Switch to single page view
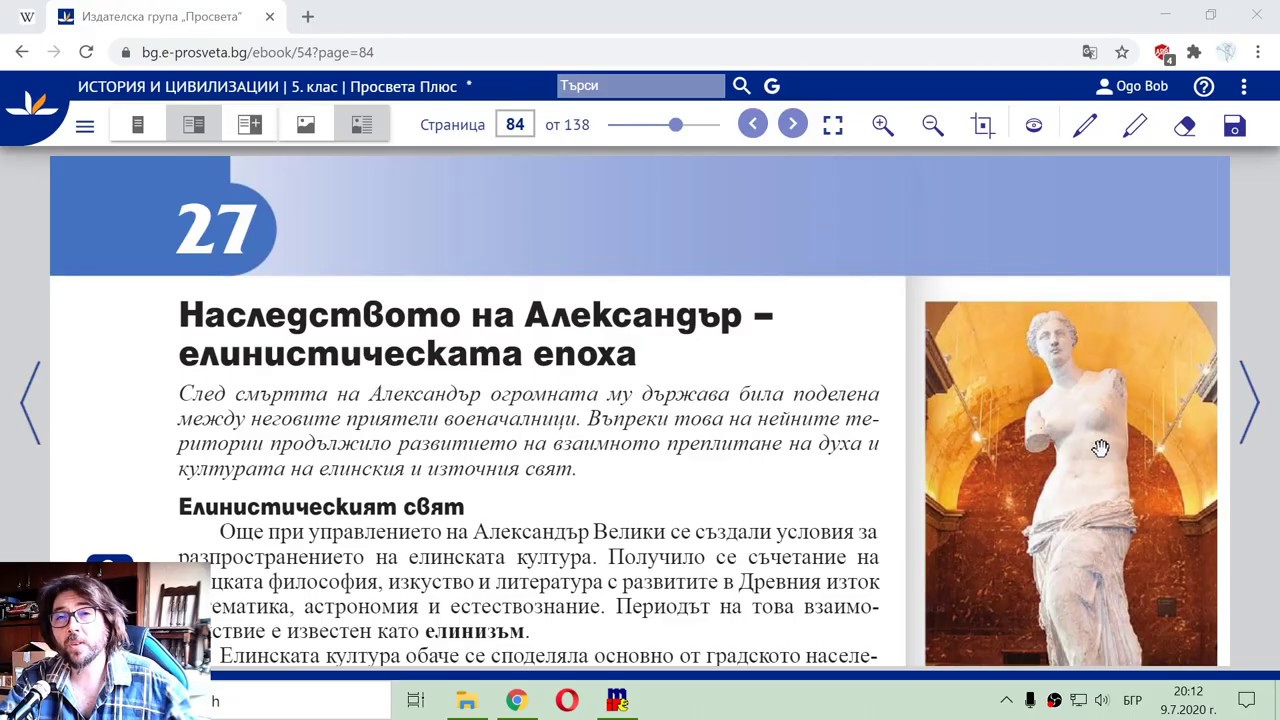1280x720 pixels. pos(138,125)
